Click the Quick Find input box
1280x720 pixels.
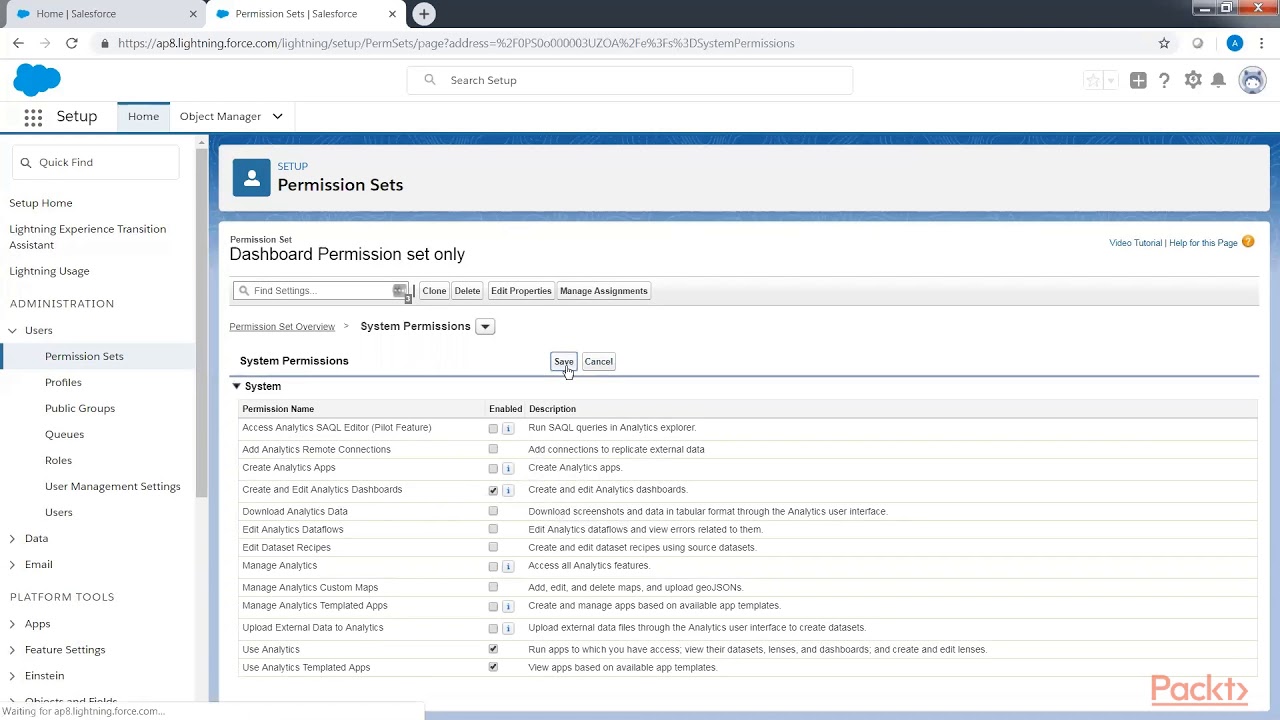tap(96, 162)
